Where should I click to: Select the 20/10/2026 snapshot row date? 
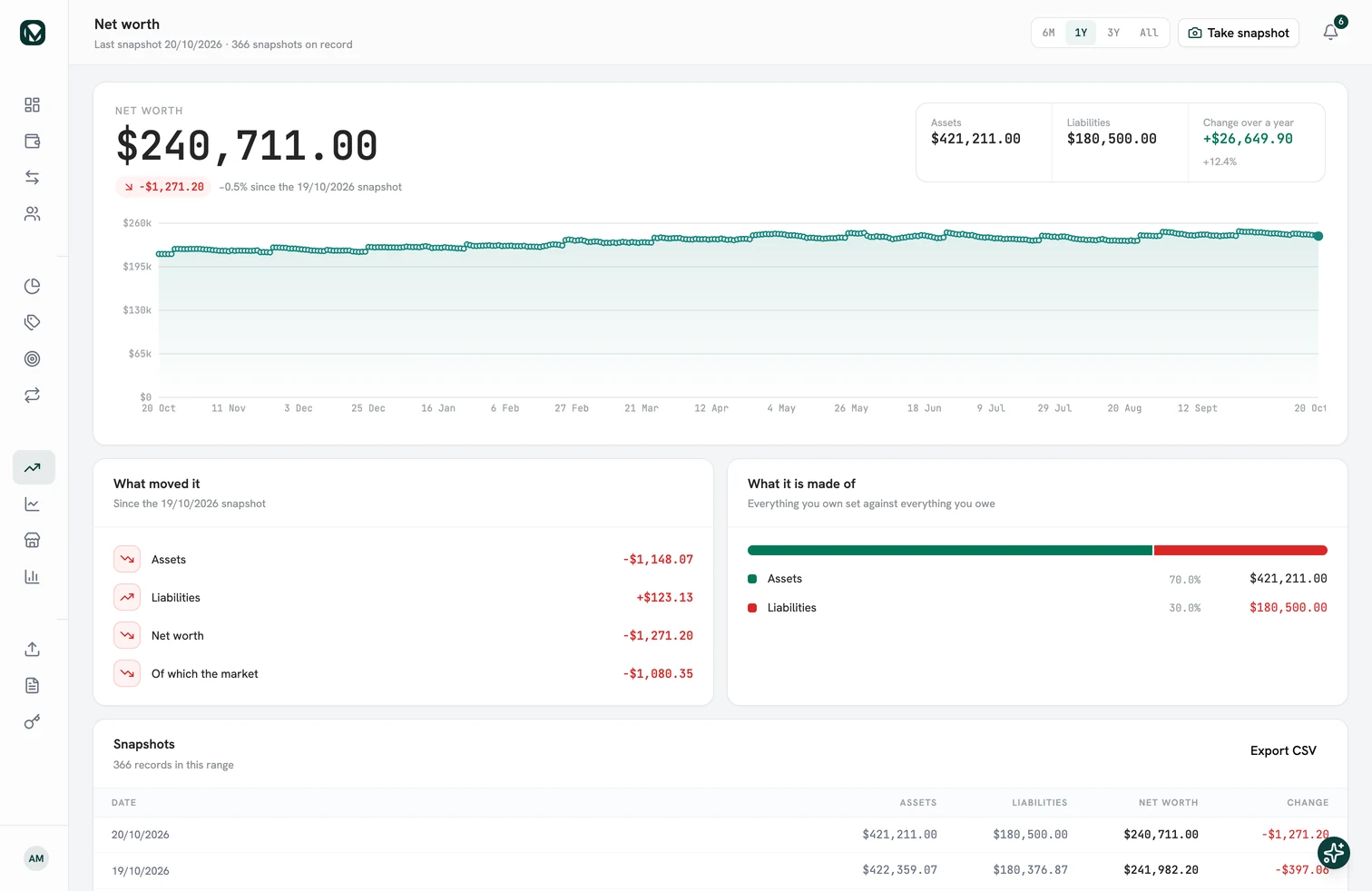tap(141, 835)
